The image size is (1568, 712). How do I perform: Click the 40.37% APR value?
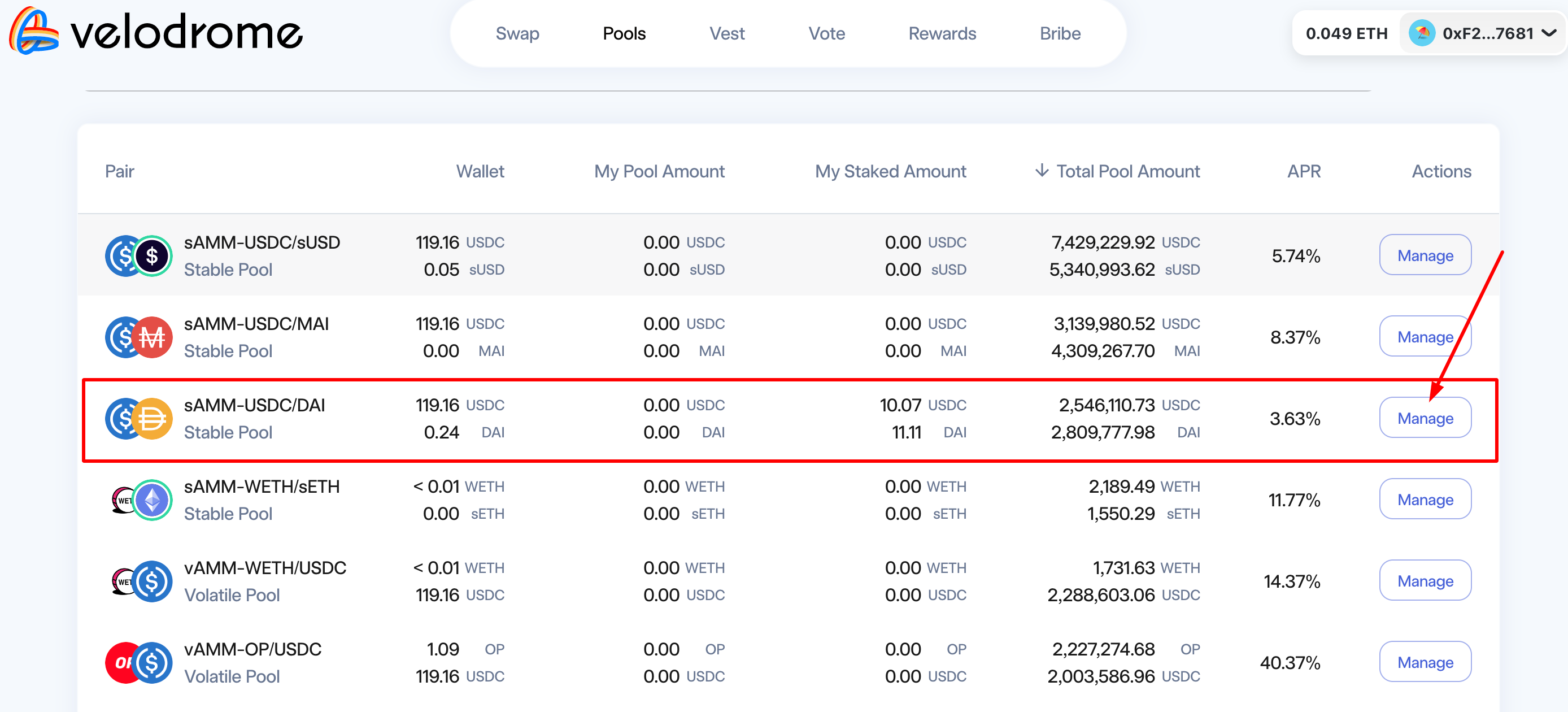pos(1290,663)
